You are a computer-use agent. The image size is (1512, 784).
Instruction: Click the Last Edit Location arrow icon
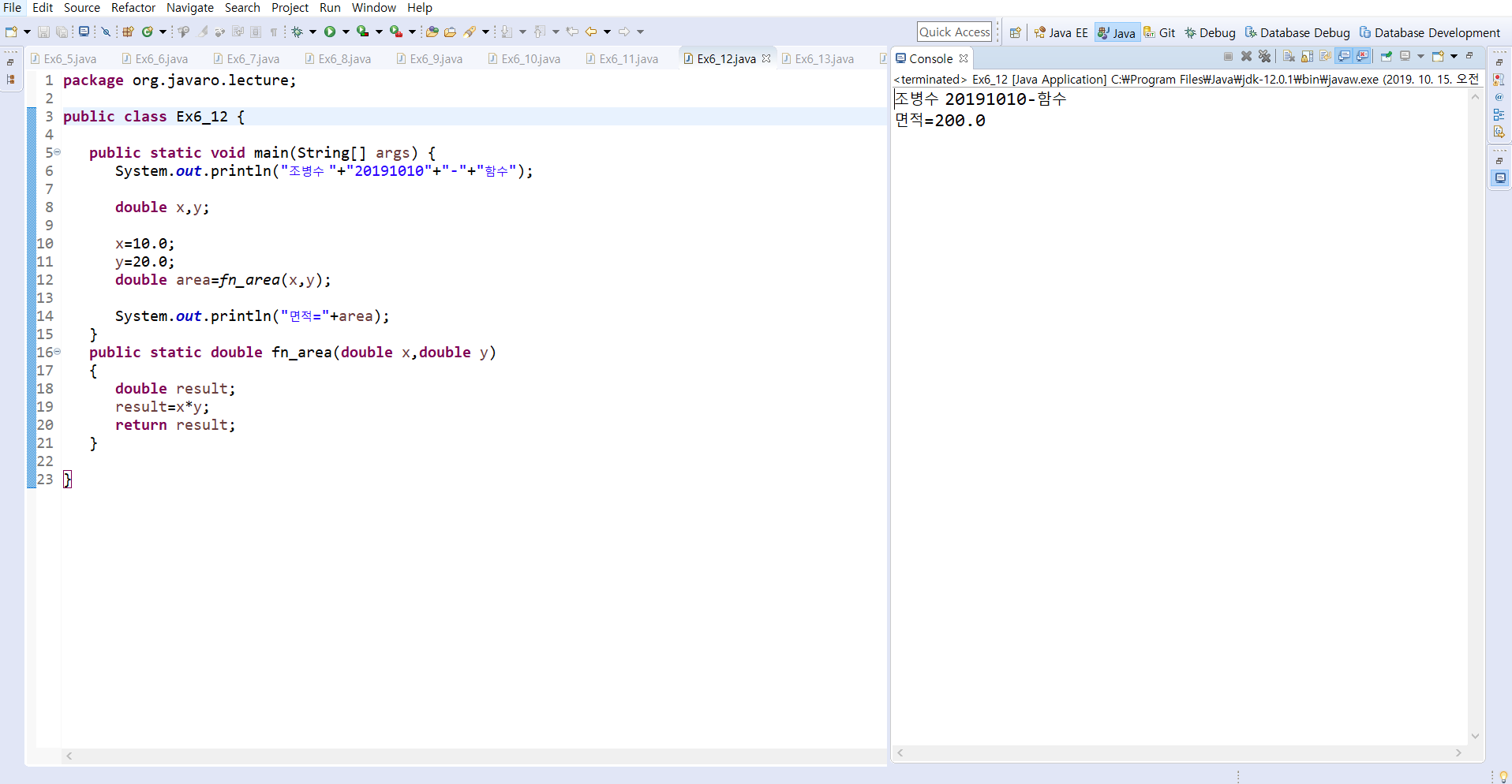click(x=571, y=32)
